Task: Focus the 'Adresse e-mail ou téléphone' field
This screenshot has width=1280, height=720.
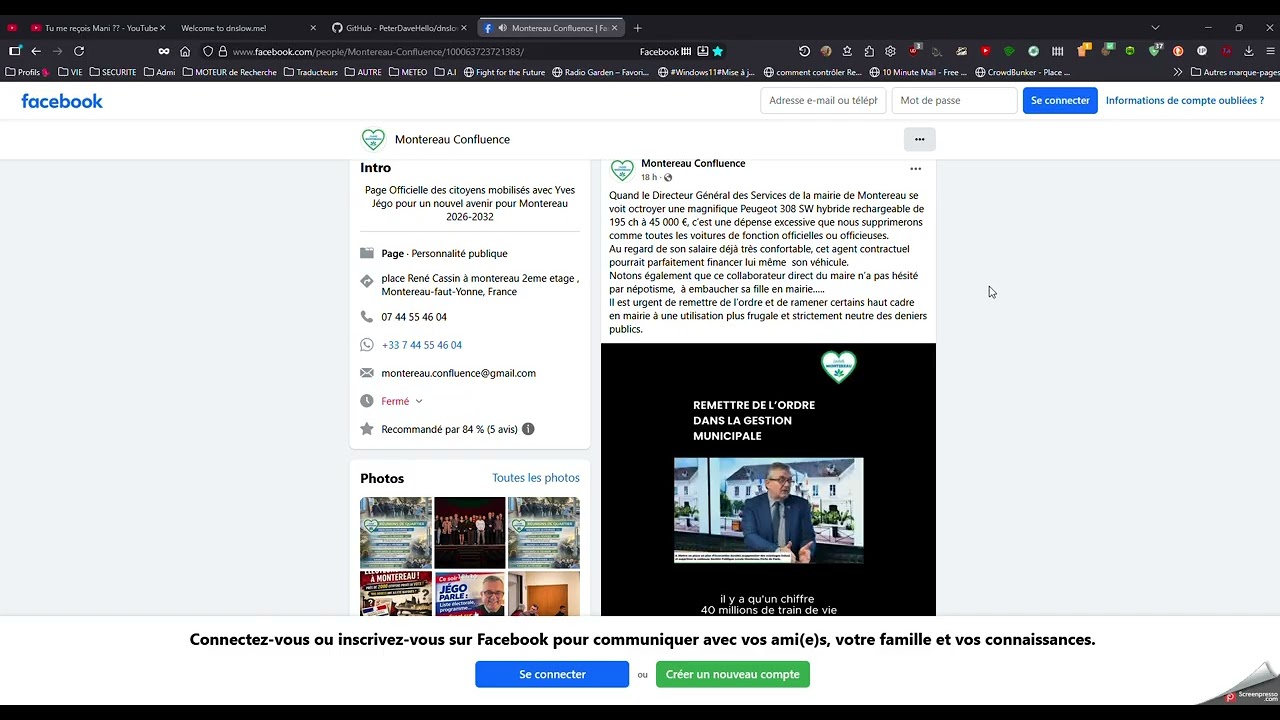Action: (x=823, y=101)
